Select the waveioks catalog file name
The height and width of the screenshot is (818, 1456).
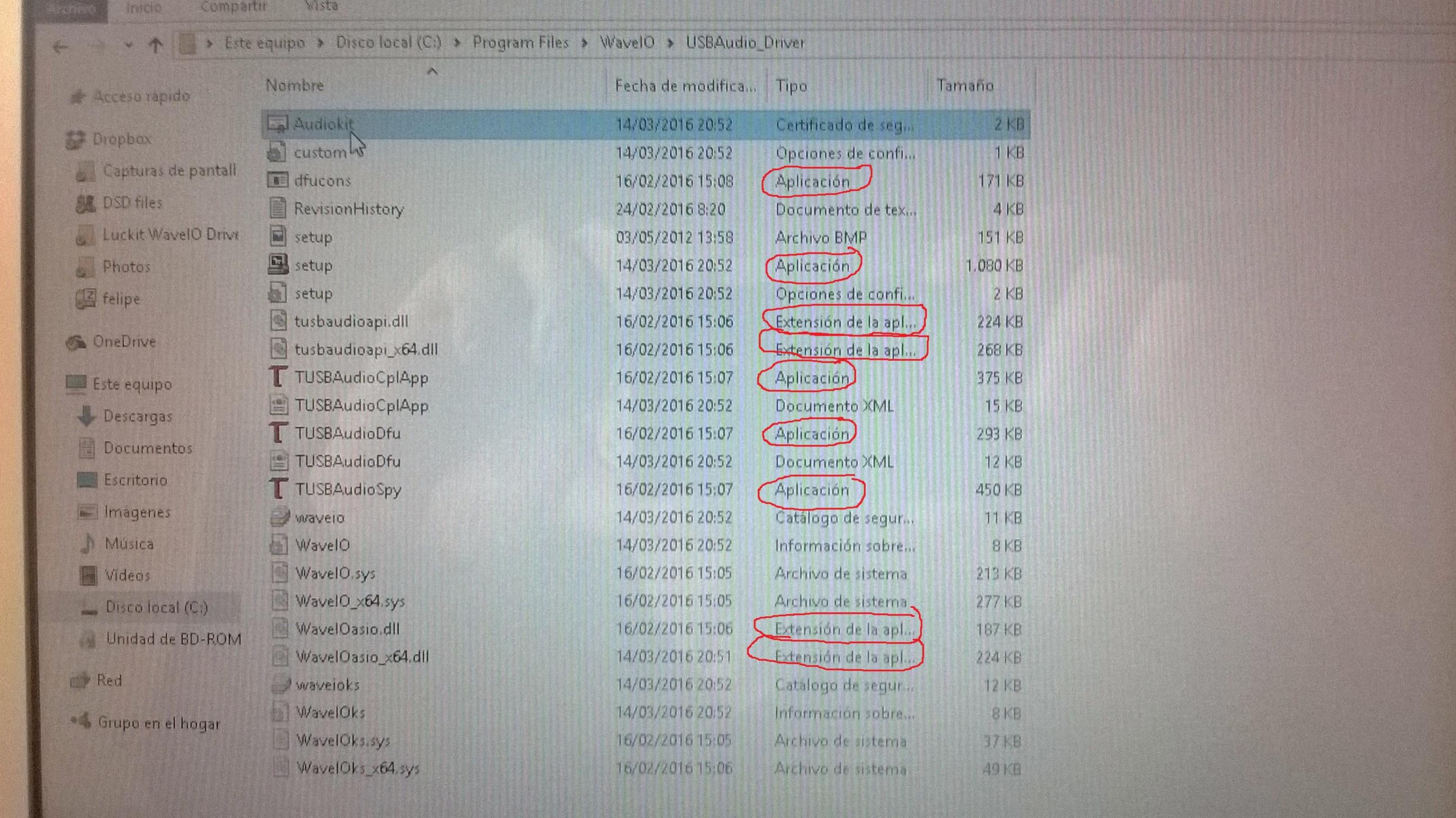327,685
